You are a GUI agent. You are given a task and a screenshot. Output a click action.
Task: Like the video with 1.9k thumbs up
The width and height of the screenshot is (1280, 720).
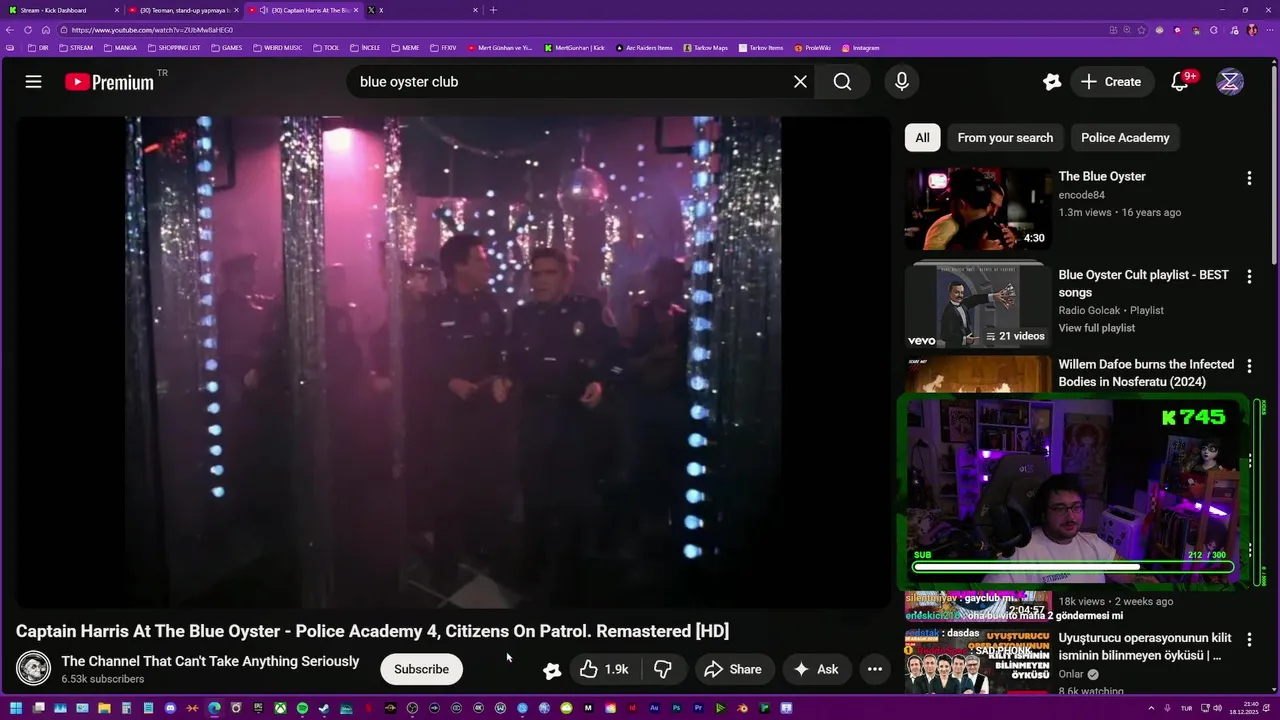pos(604,669)
